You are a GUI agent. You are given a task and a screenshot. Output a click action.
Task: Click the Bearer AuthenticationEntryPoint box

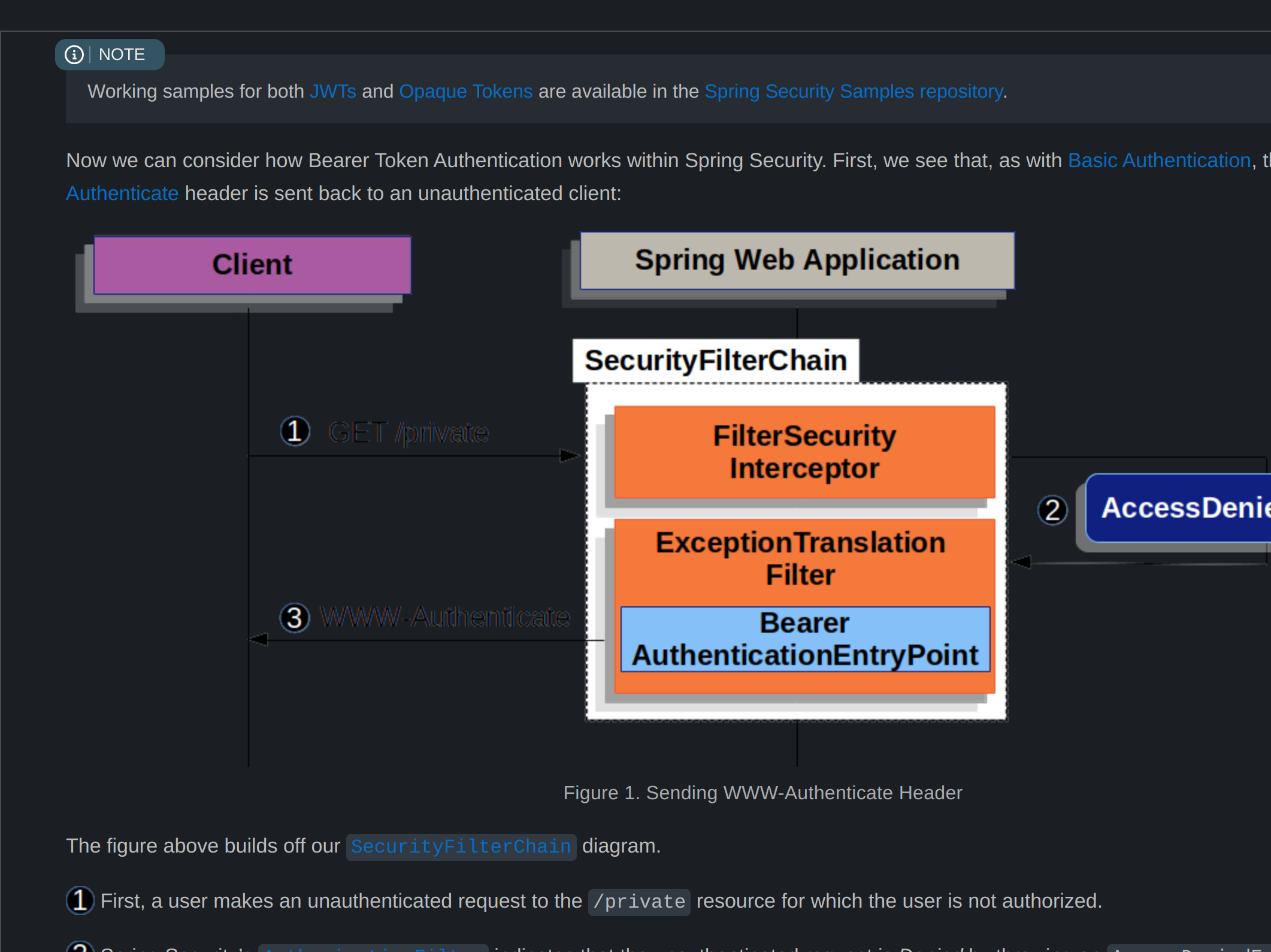point(804,639)
